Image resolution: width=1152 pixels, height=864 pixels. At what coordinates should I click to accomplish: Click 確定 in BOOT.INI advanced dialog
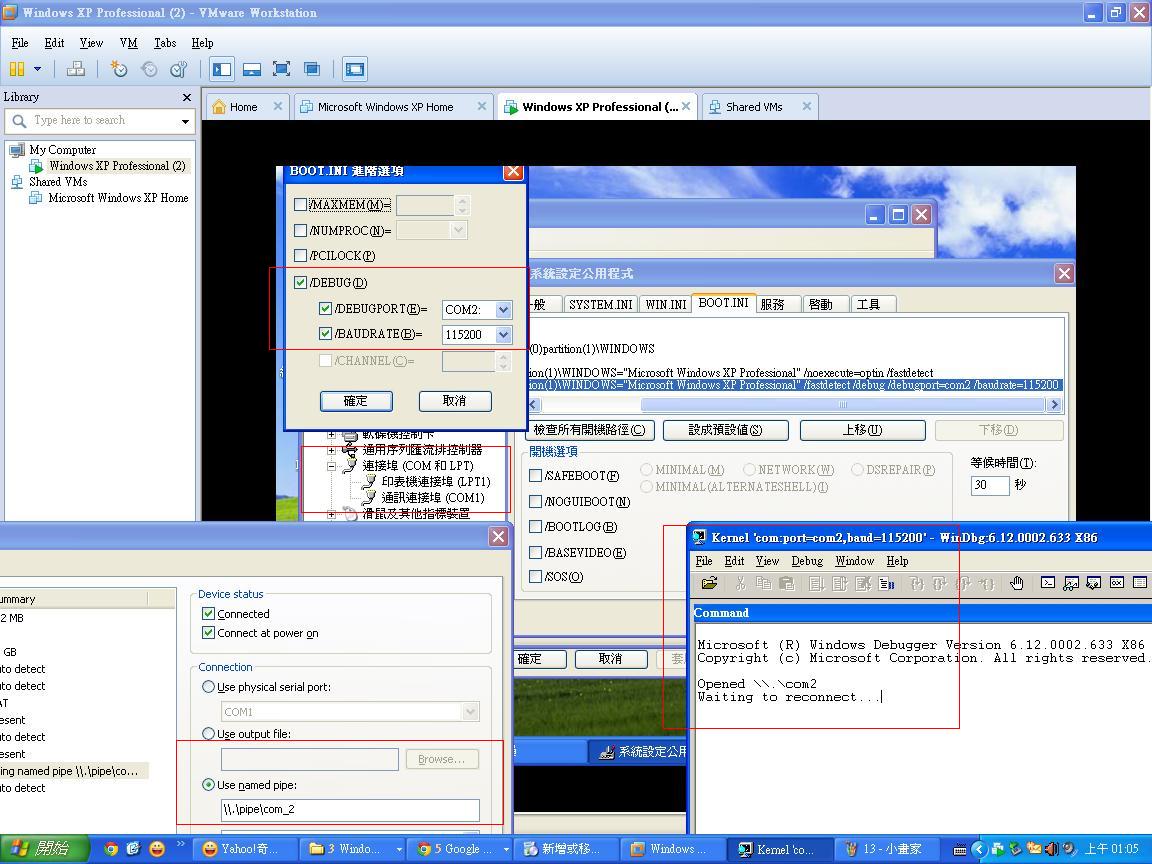356,400
